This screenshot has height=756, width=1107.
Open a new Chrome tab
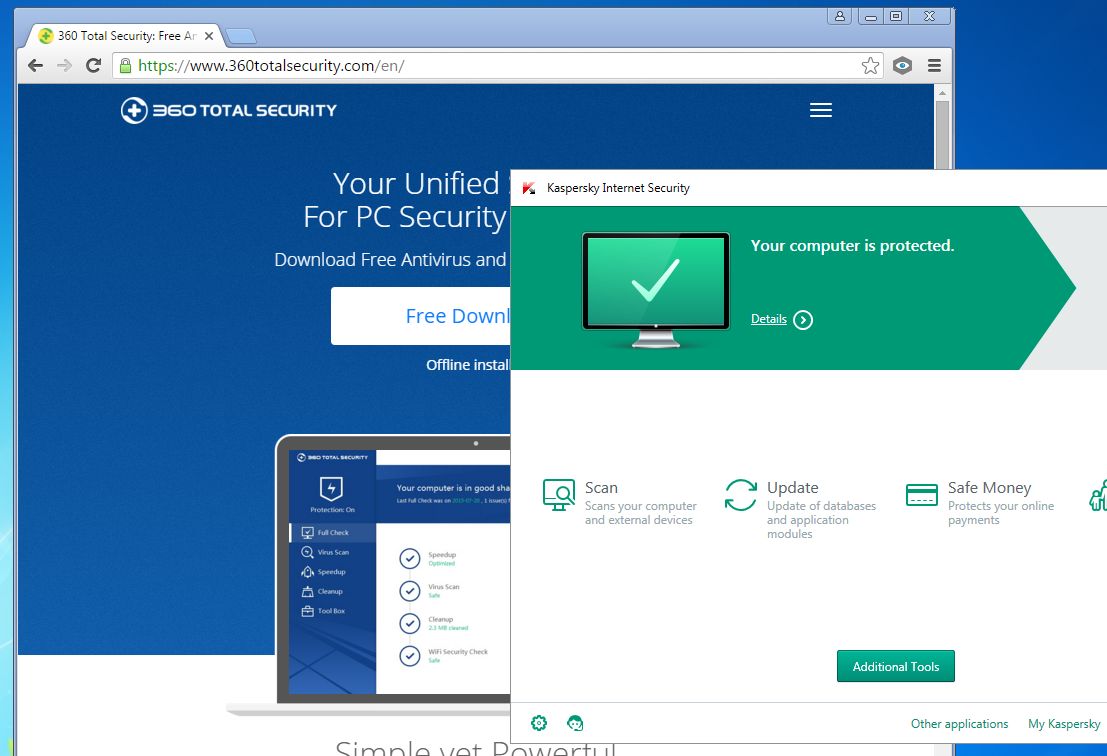pyautogui.click(x=241, y=36)
